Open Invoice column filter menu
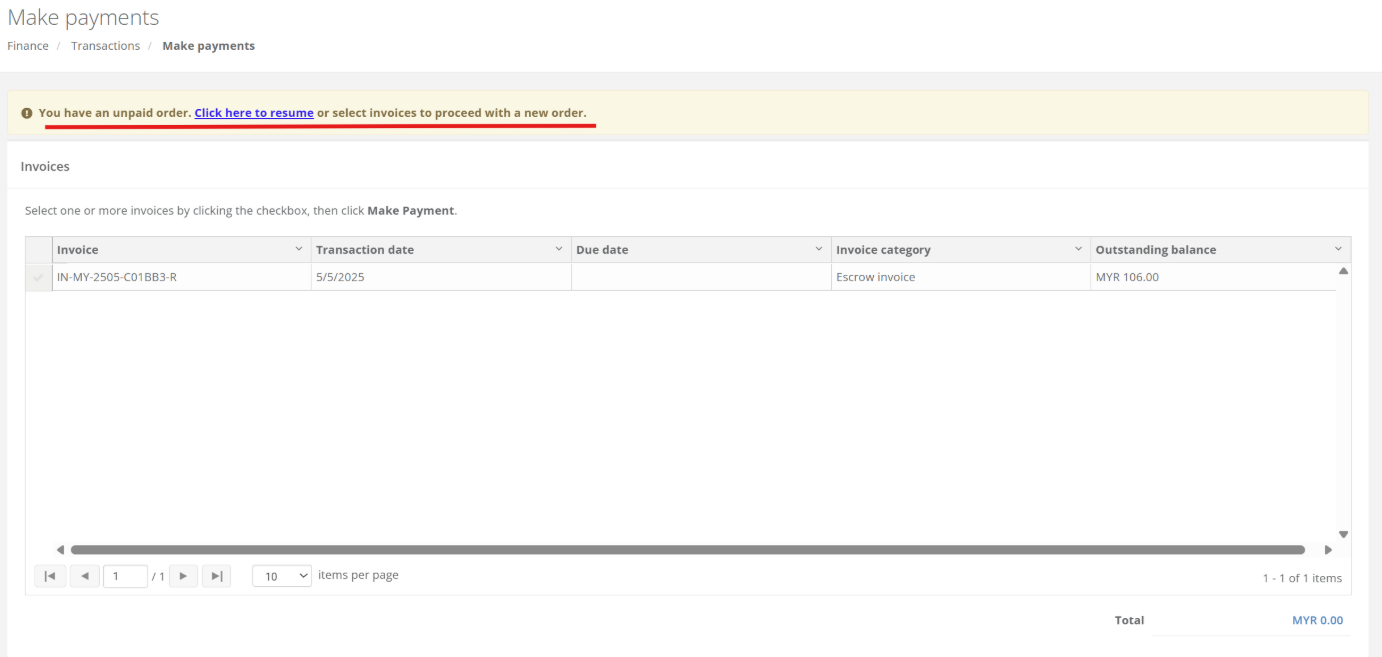Image resolution: width=1382 pixels, height=657 pixels. click(x=298, y=249)
